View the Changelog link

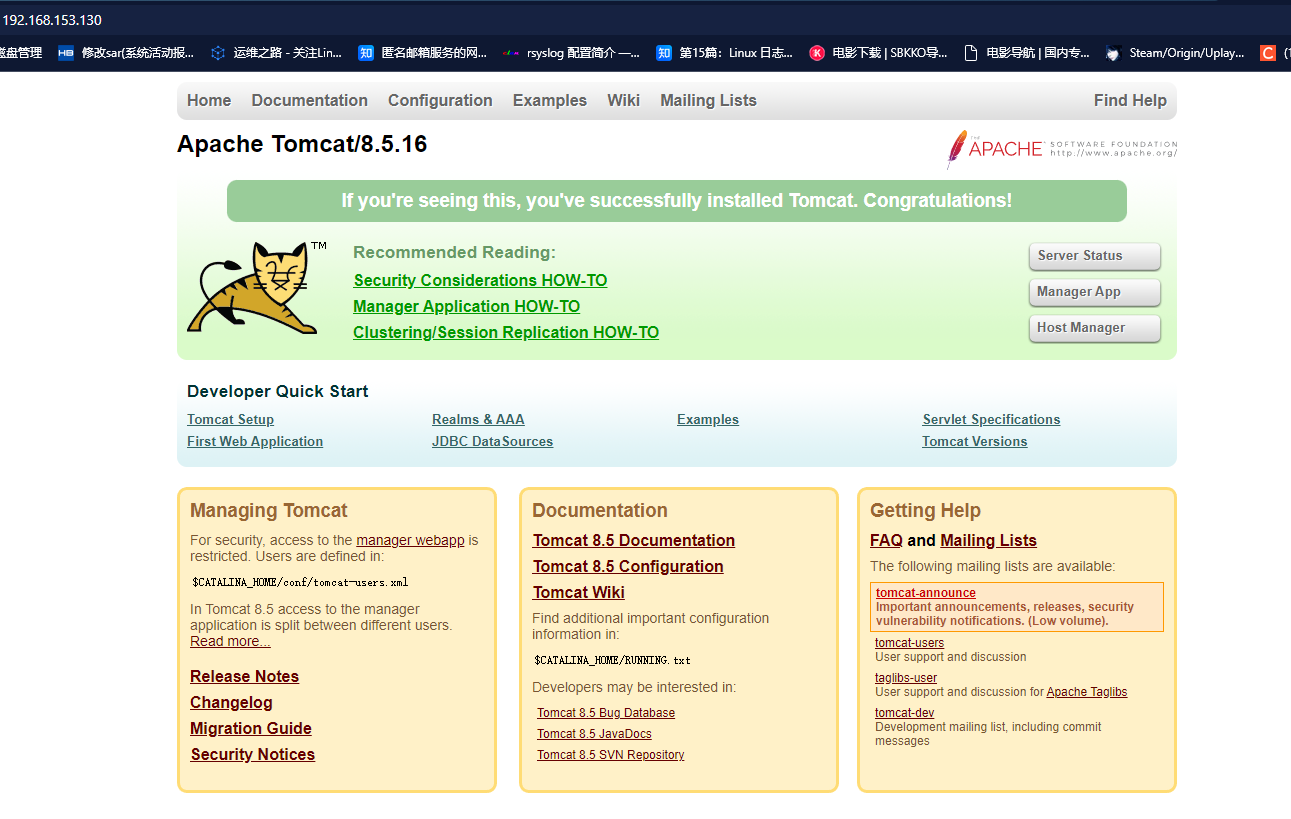[231, 703]
